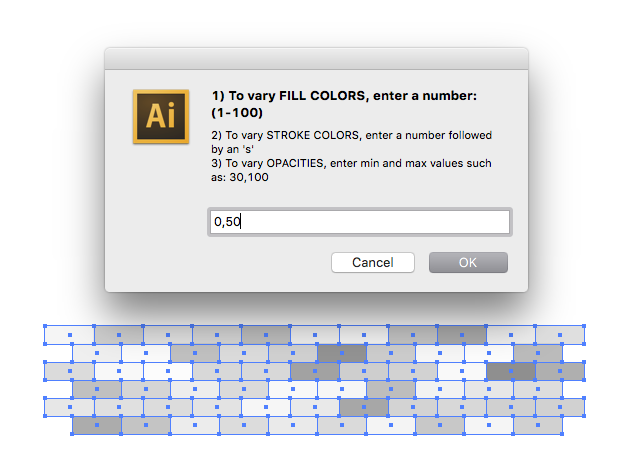Viewport: 626px width, 473px height.
Task: Focus the text field containing 0,50
Action: tap(360, 222)
